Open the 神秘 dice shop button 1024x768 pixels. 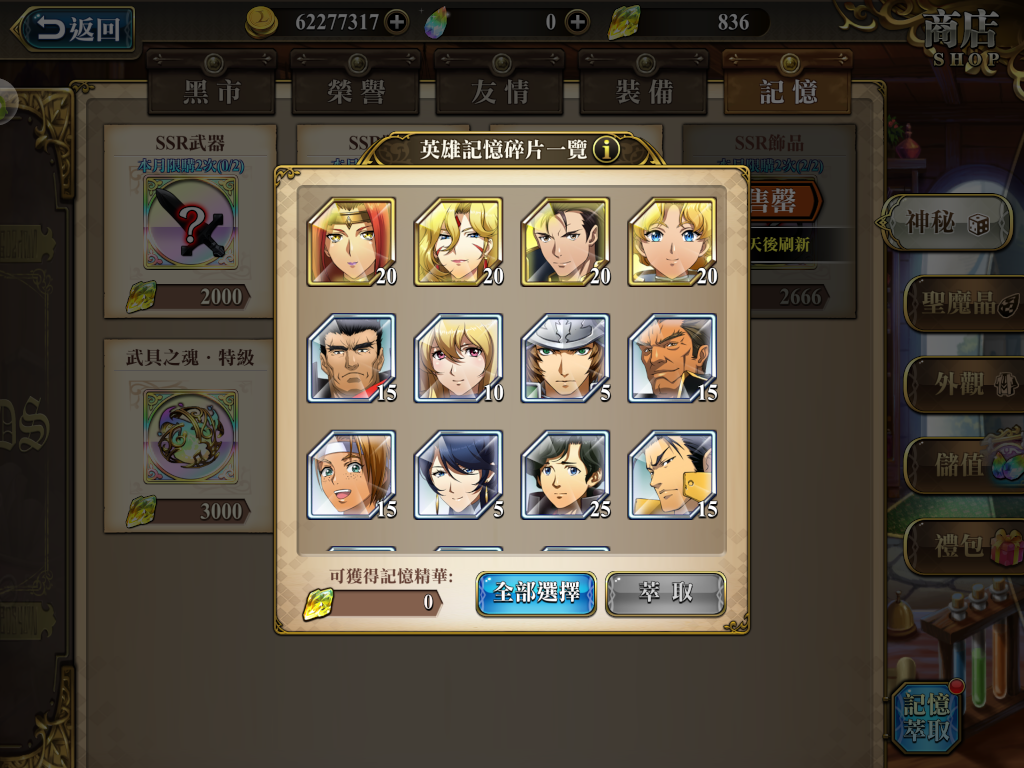pyautogui.click(x=947, y=223)
